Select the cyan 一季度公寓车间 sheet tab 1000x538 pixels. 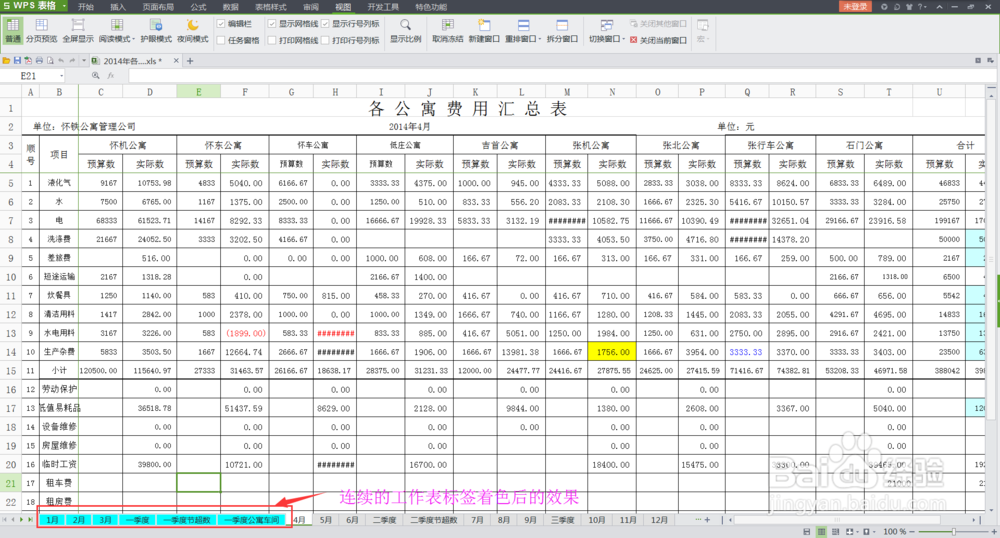click(253, 520)
